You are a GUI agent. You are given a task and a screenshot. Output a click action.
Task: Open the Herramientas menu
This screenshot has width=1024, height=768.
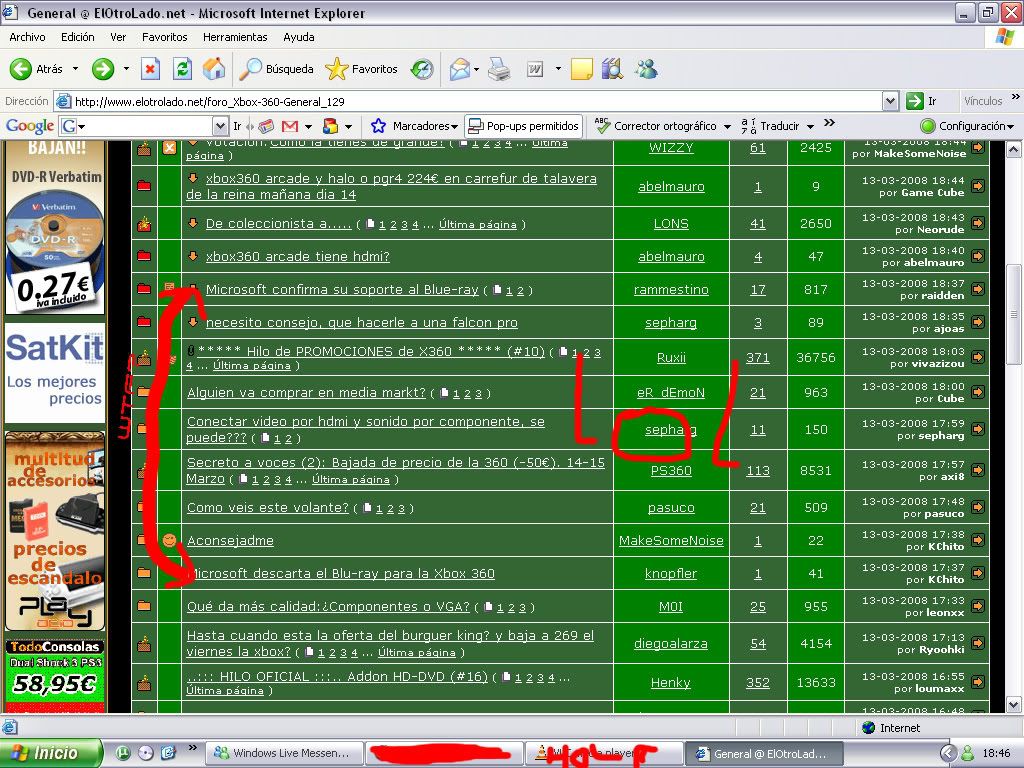pos(235,37)
